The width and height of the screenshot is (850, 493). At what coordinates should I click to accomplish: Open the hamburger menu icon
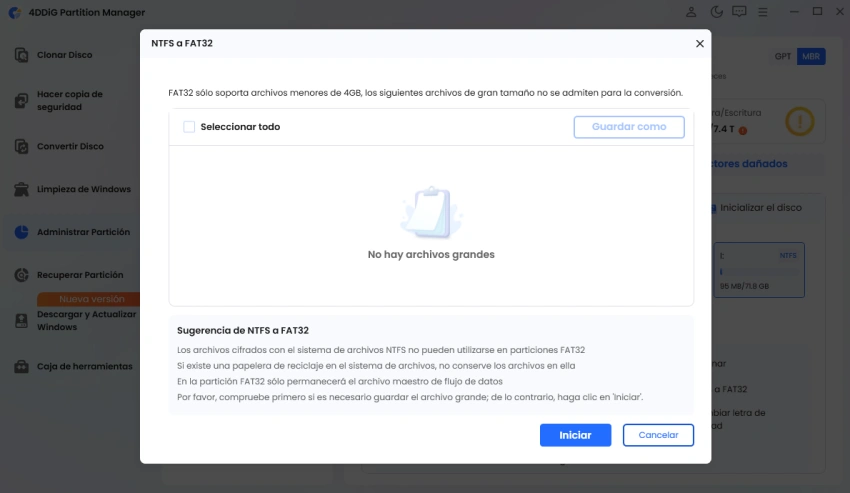[762, 12]
